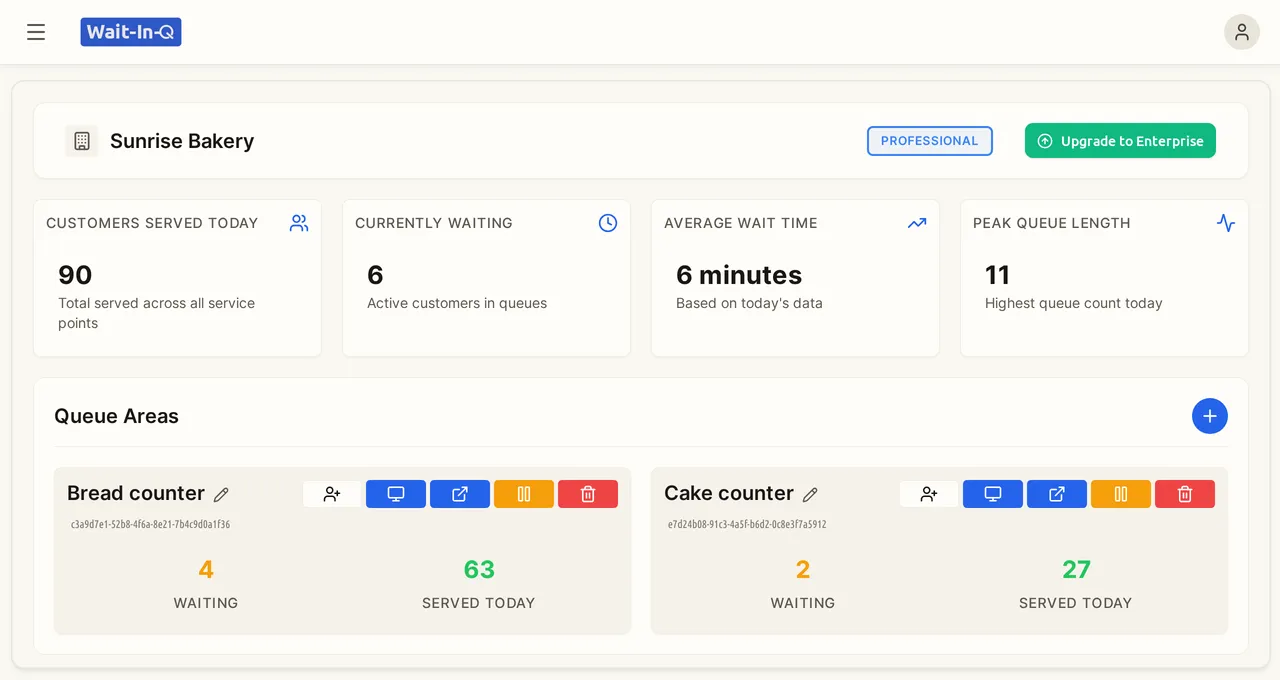Click the Bread counter title
1280x680 pixels.
(136, 493)
